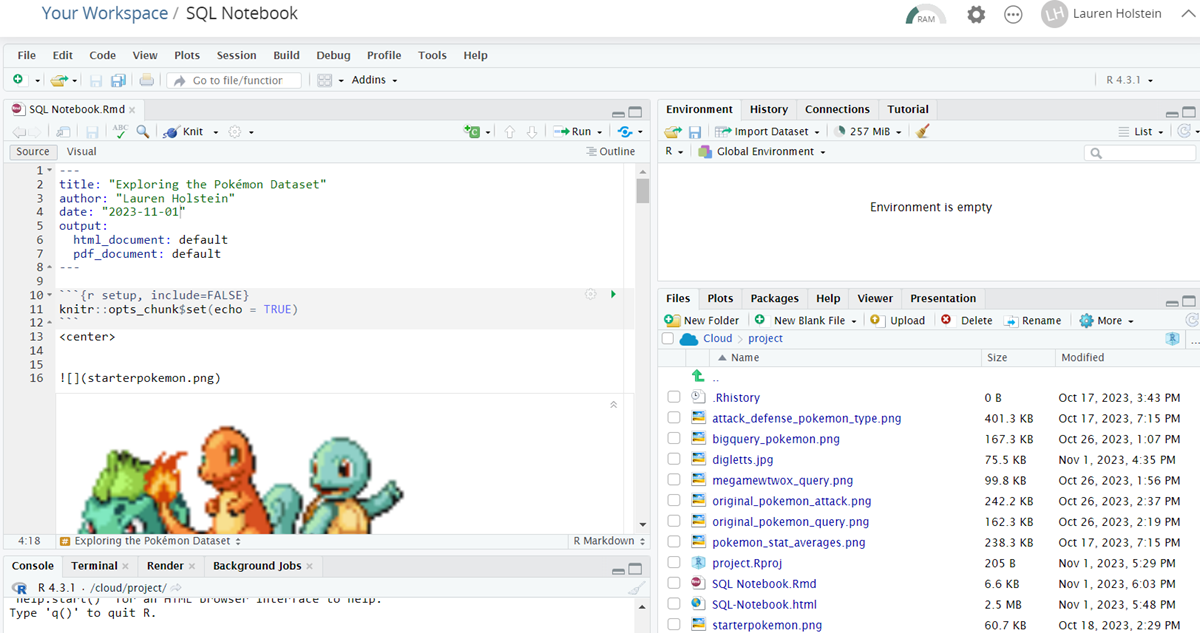
Task: Open starterpokemon.png file
Action: pyautogui.click(x=767, y=625)
